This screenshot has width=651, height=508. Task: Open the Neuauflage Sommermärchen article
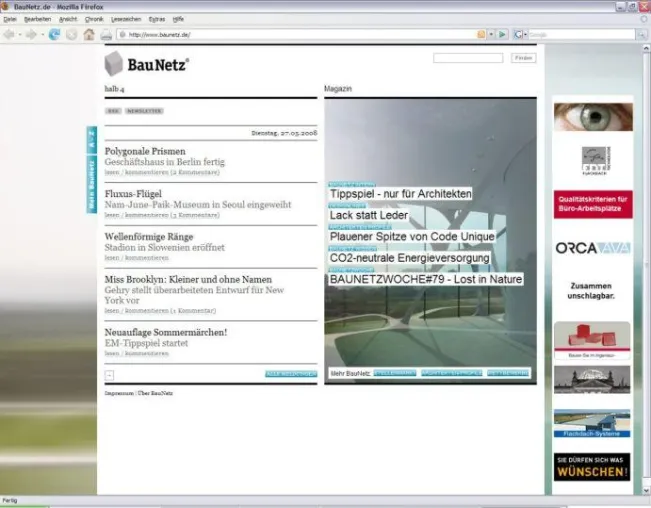click(x=166, y=332)
